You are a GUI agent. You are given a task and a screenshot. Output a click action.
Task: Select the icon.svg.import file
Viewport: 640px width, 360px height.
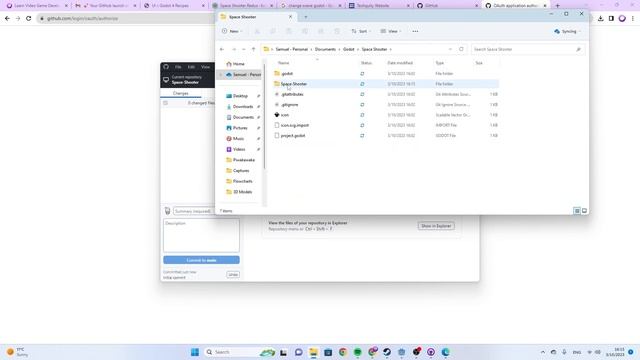pos(386,125)
